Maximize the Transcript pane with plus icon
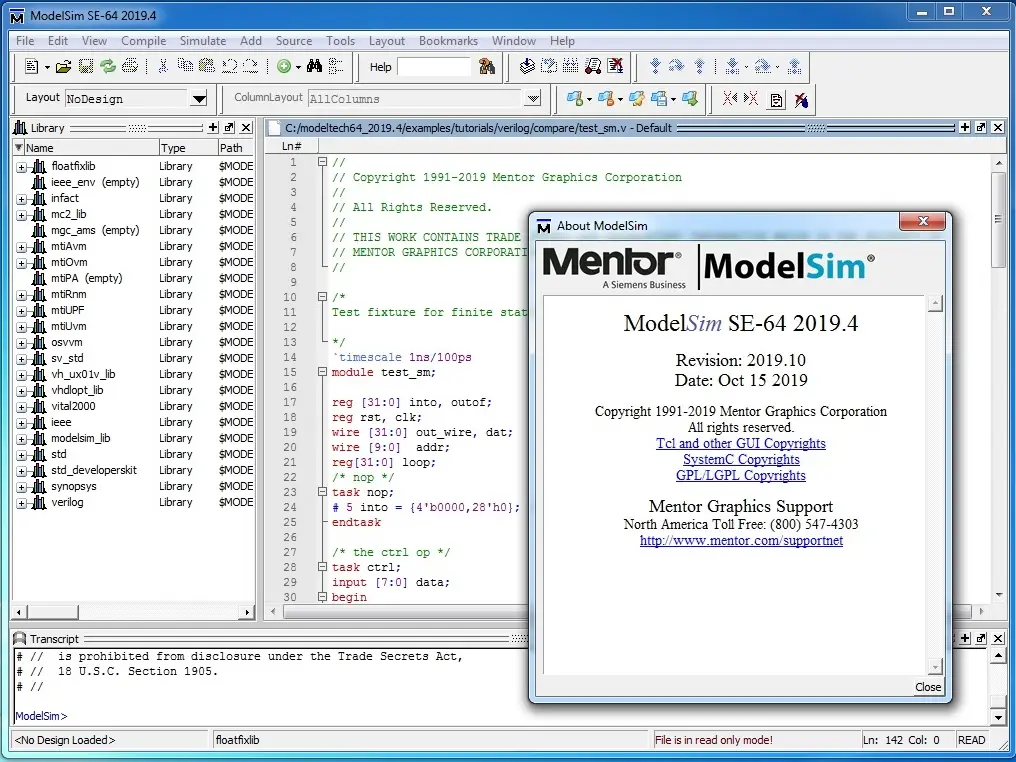The height and width of the screenshot is (762, 1016). point(965,638)
